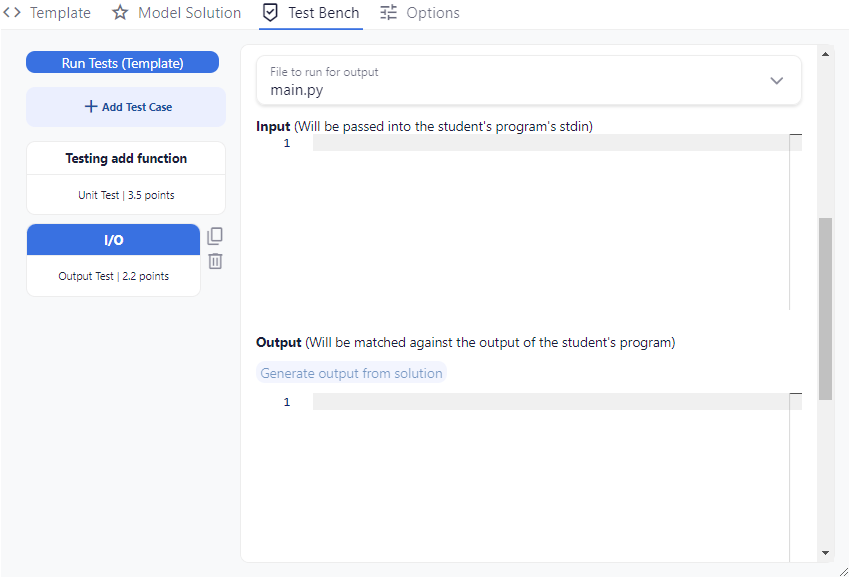Click the Template code brackets icon
851x581 pixels.
12,12
